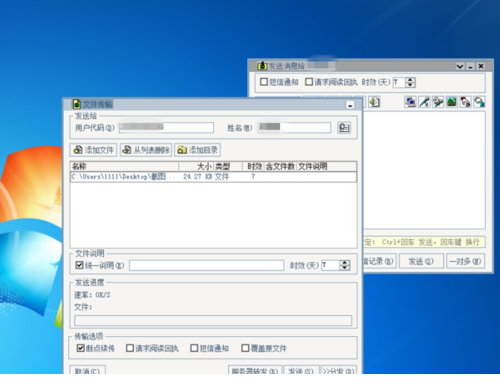Increase 时效(天) in the file transfer window
The image size is (500, 388).
[345, 263]
